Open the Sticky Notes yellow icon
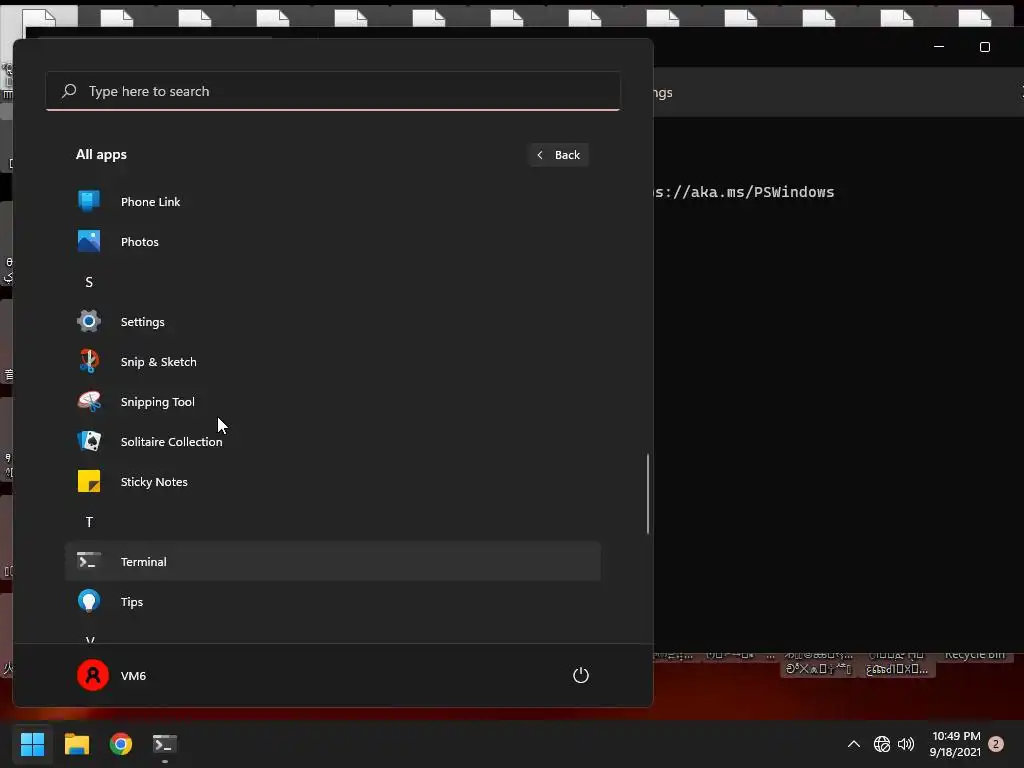The height and width of the screenshot is (768, 1024). 89,481
